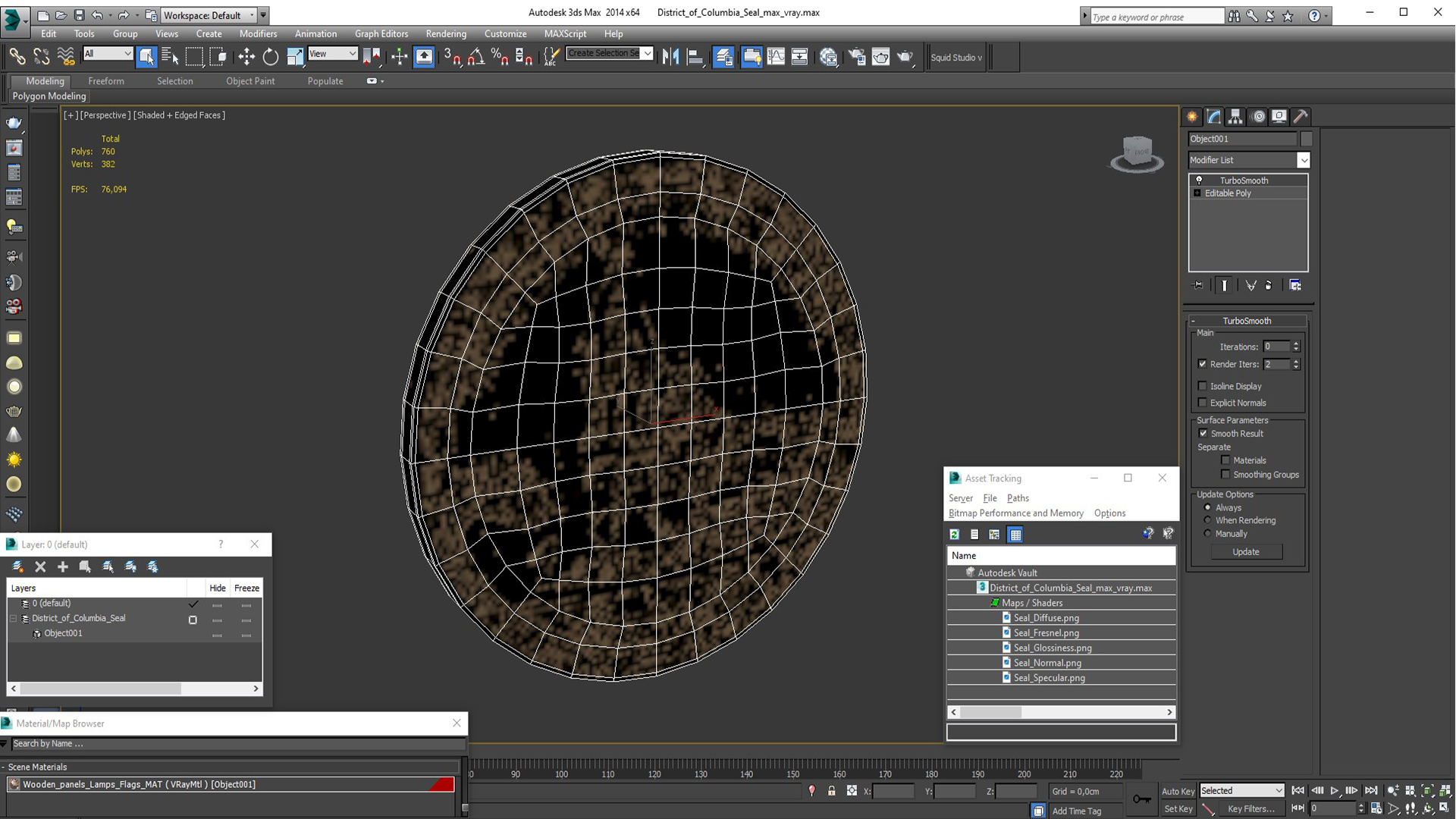Switch to the Utilities panel tab
The image size is (1456, 819).
[x=1301, y=116]
